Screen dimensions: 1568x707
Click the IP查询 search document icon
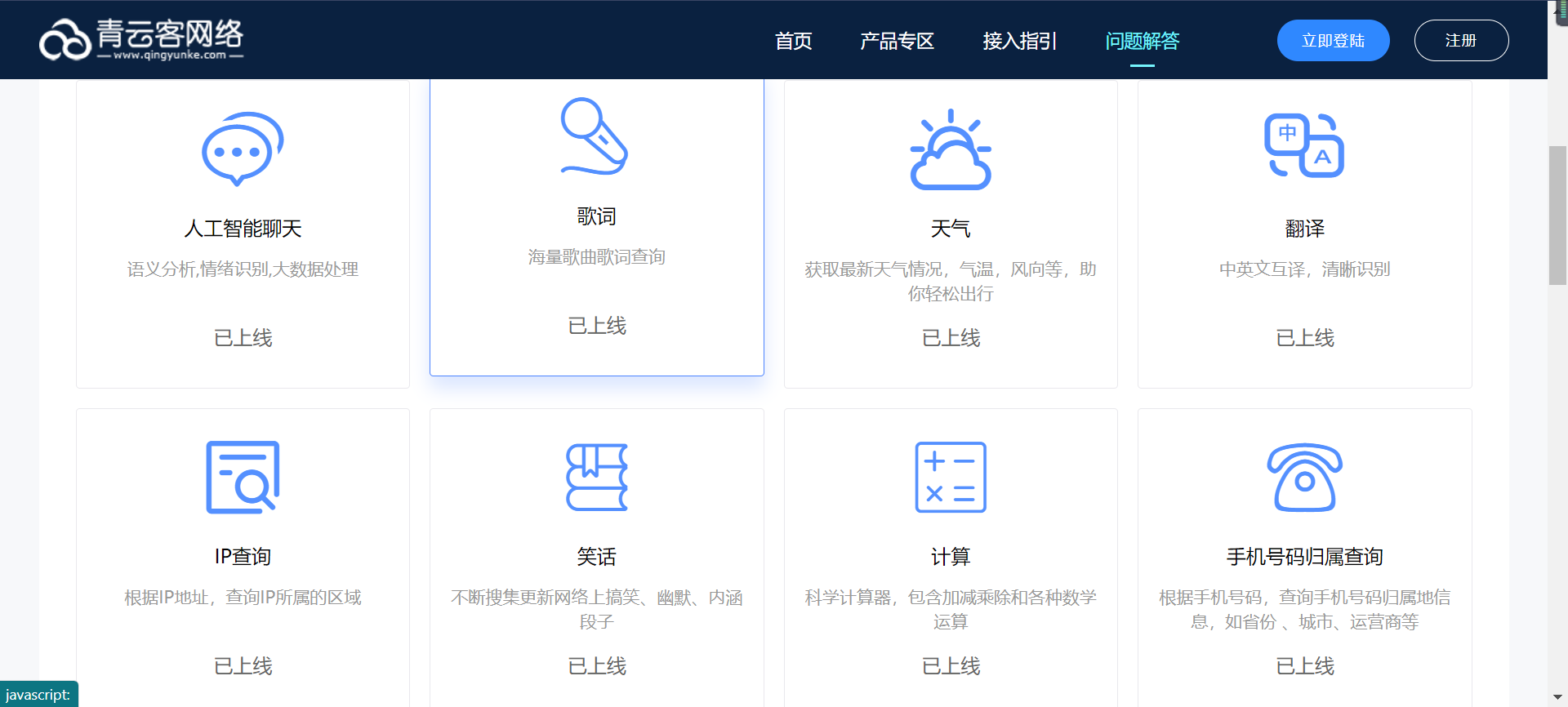point(243,478)
